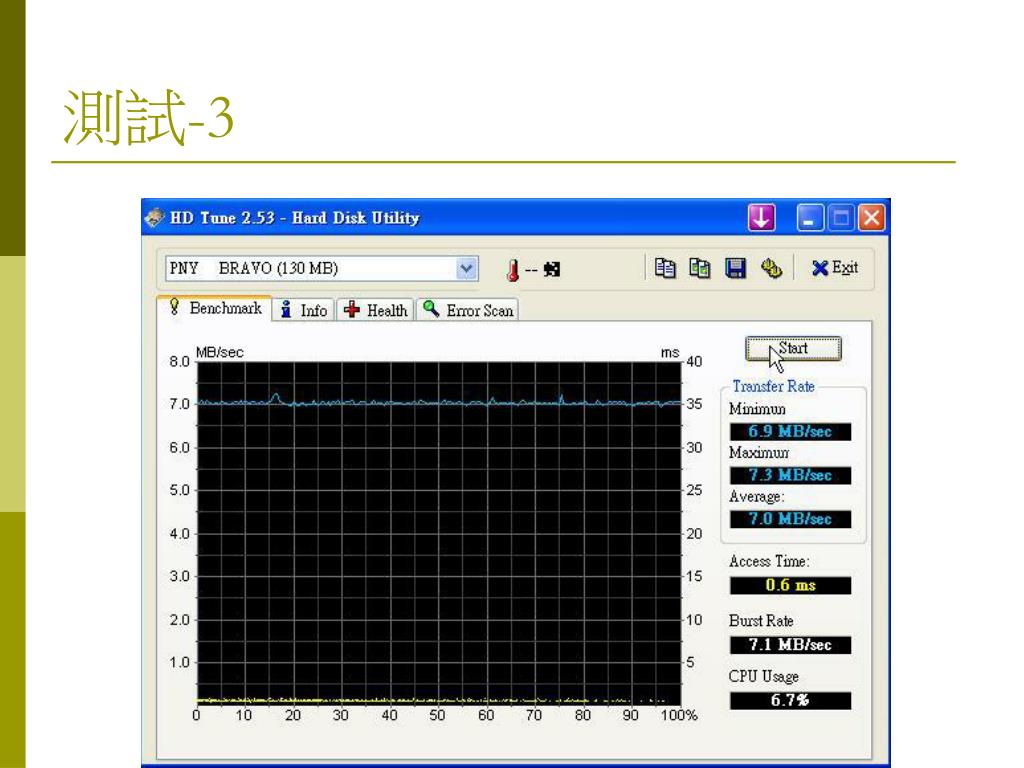Switch to the Info tab

[x=304, y=310]
